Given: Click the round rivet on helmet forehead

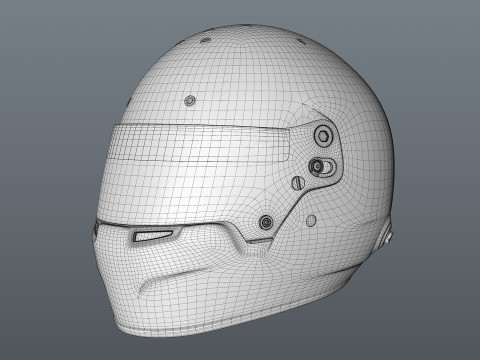Looking at the screenshot, I should pyautogui.click(x=190, y=100).
